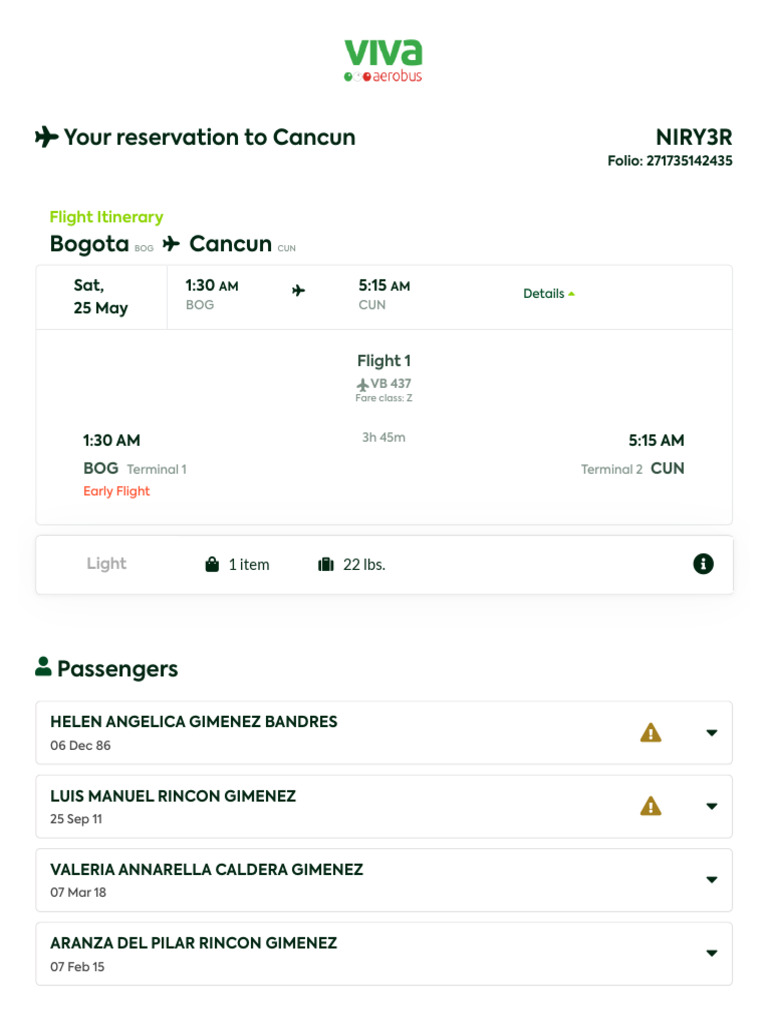Click the plane icon next to VB 437
768x1024 pixels.
(362, 384)
